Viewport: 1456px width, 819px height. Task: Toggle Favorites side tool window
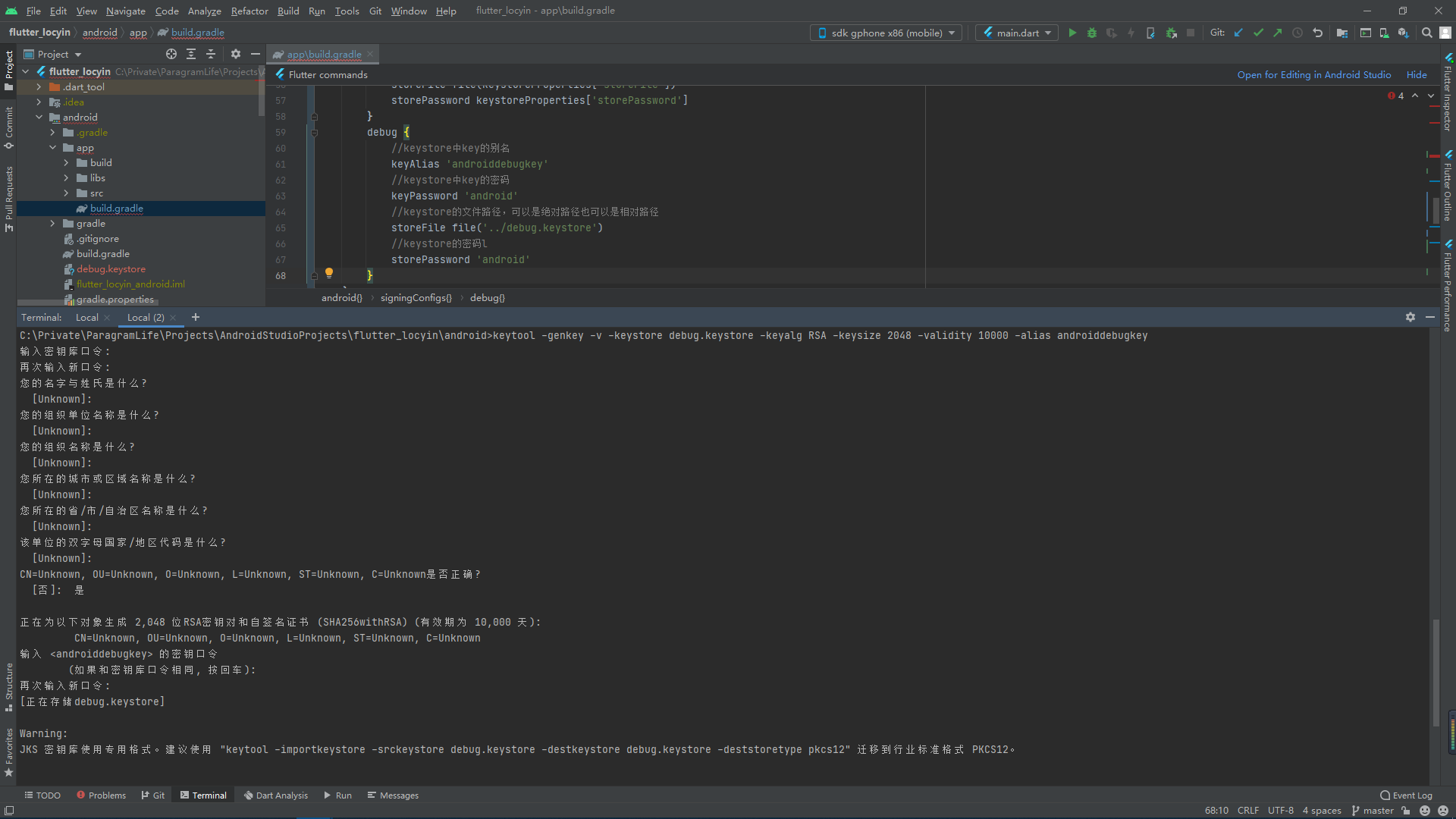point(9,752)
